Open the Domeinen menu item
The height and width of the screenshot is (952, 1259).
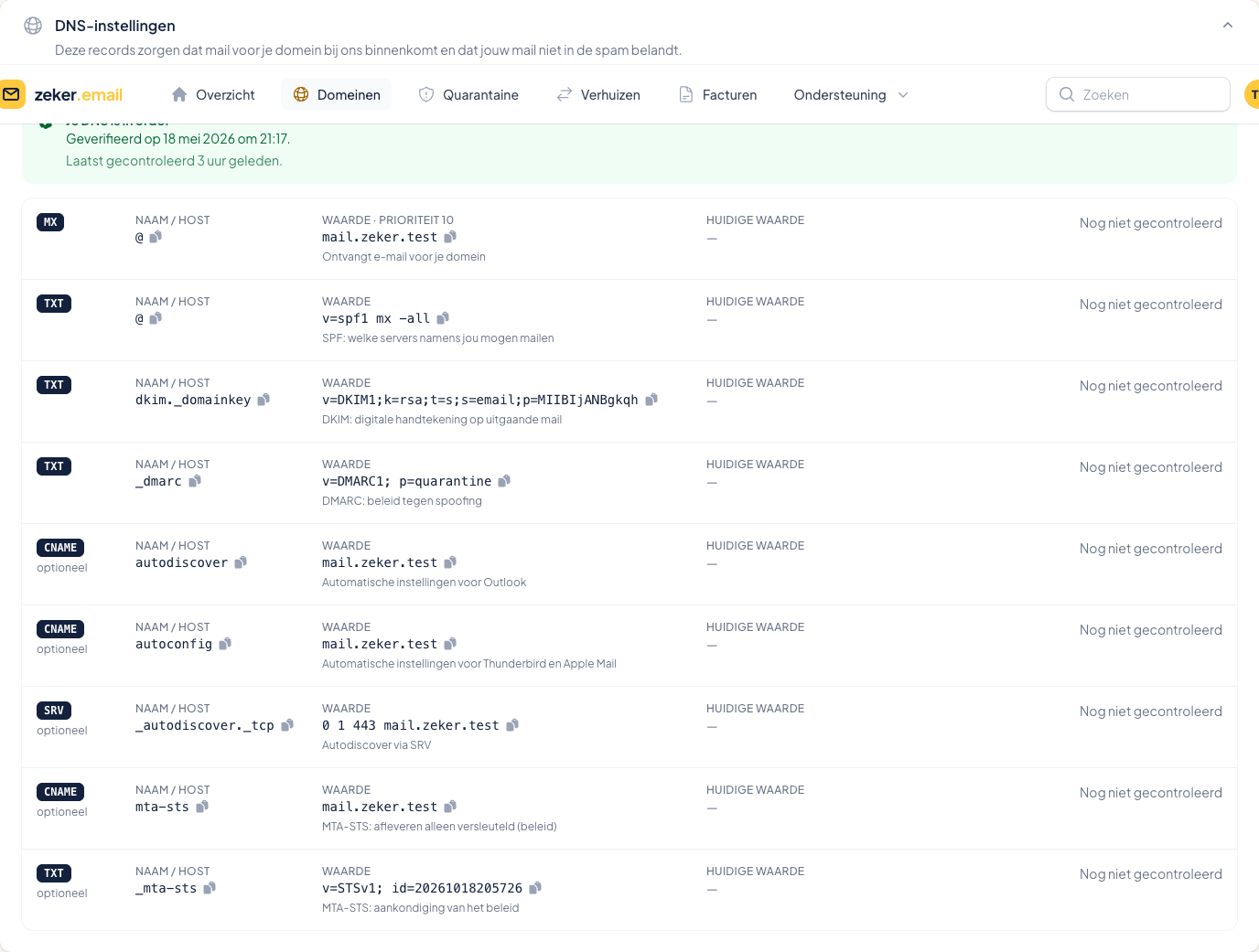(x=337, y=95)
